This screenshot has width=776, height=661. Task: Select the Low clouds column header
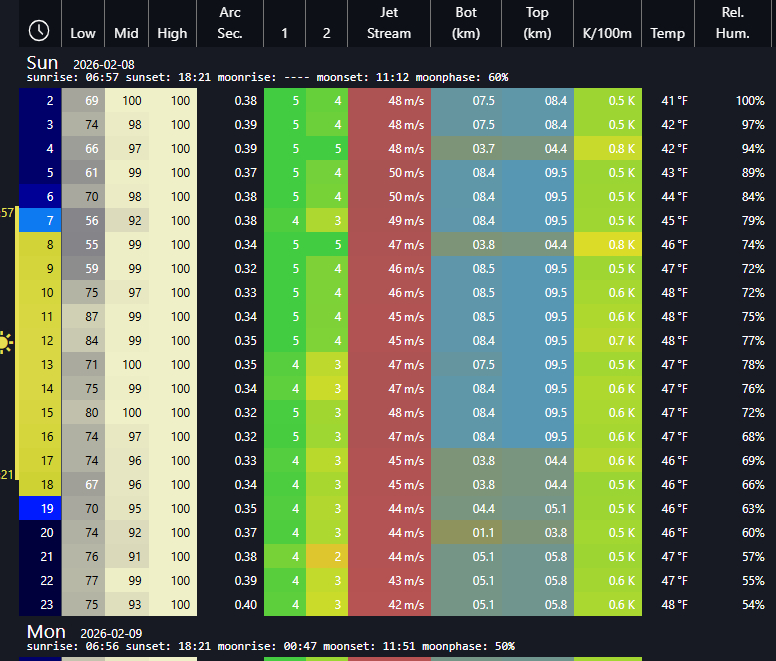click(x=83, y=33)
